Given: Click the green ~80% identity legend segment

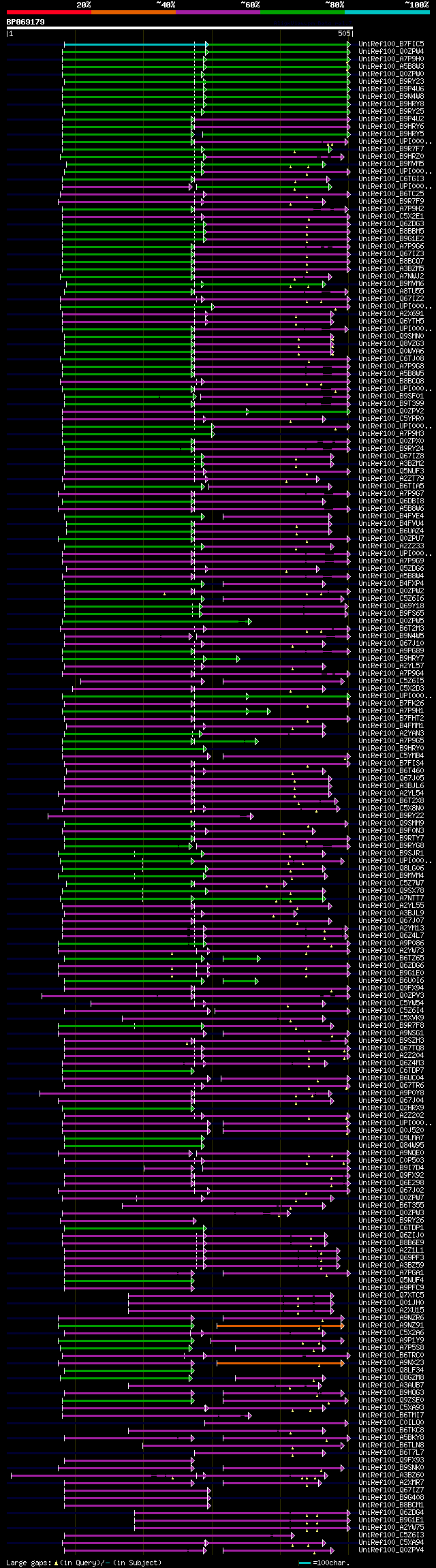Looking at the screenshot, I should point(302,12).
